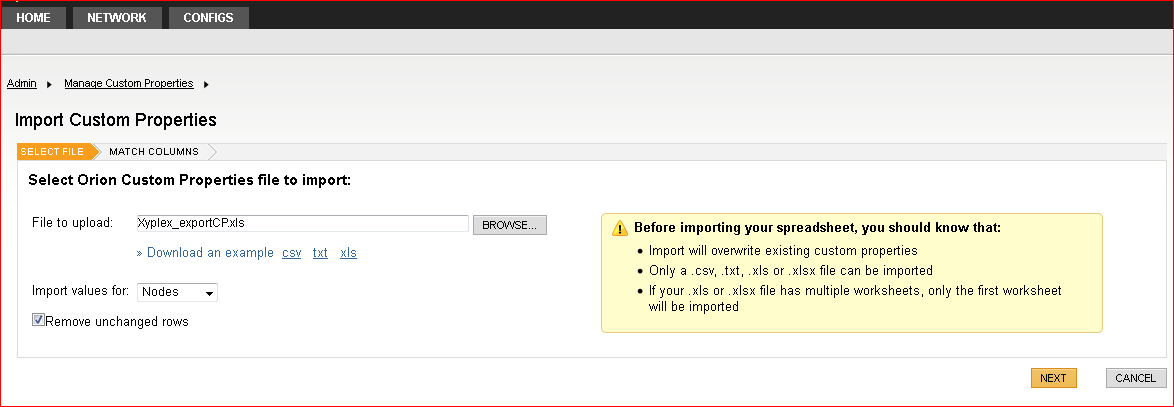Open Manage Custom Properties breadcrumb

(129, 83)
